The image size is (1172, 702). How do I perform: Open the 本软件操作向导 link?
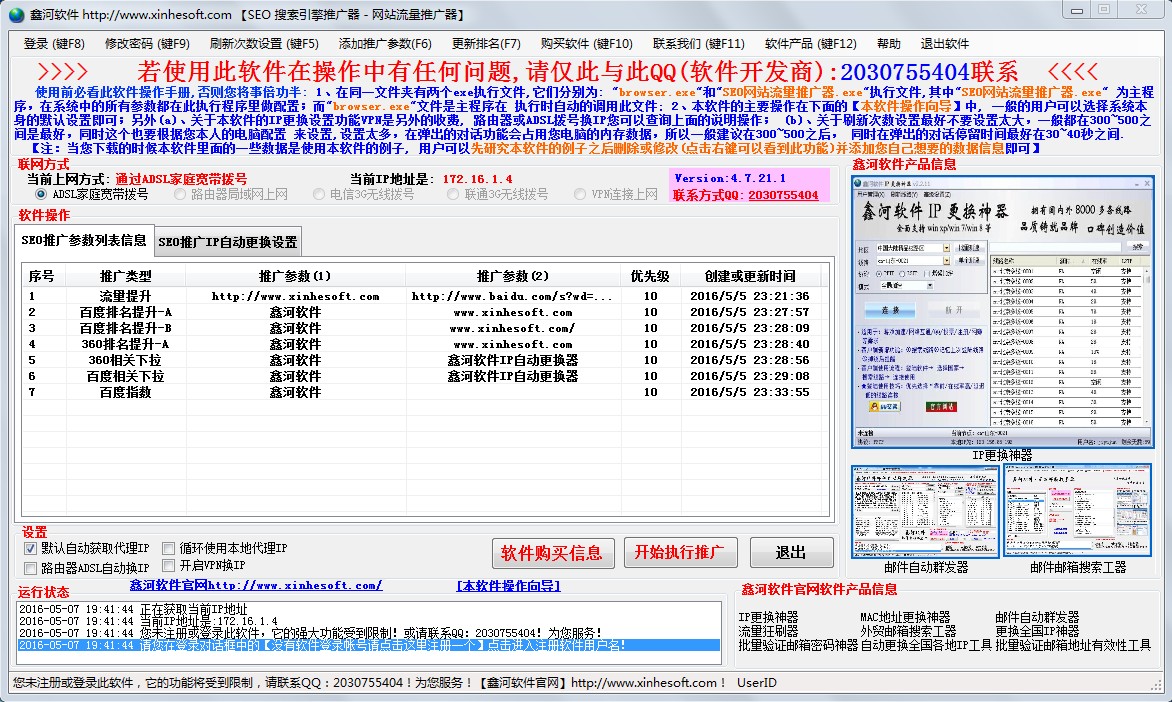pos(508,586)
